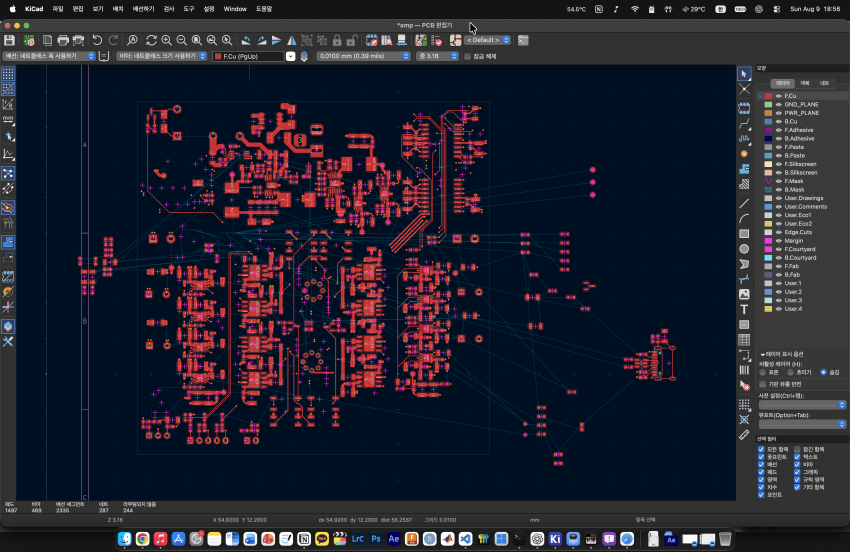
Task: Open the scripting console icon in the toolbar
Action: [x=523, y=40]
